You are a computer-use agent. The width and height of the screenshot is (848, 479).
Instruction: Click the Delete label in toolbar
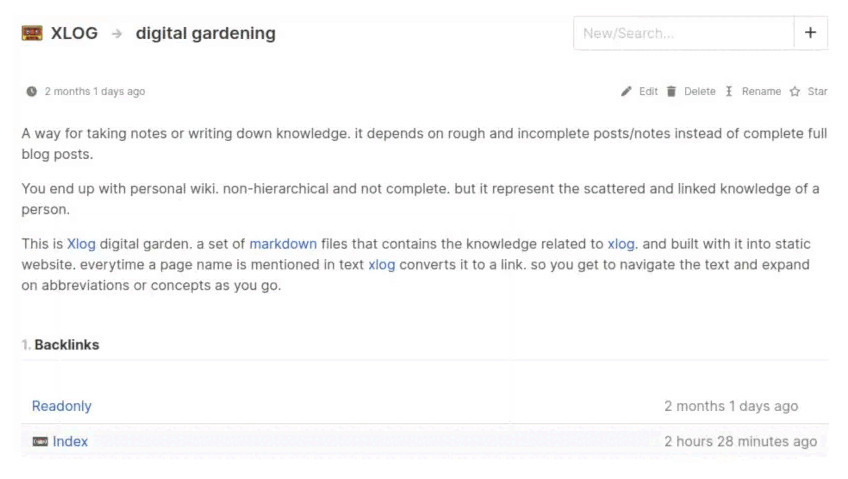tap(700, 91)
